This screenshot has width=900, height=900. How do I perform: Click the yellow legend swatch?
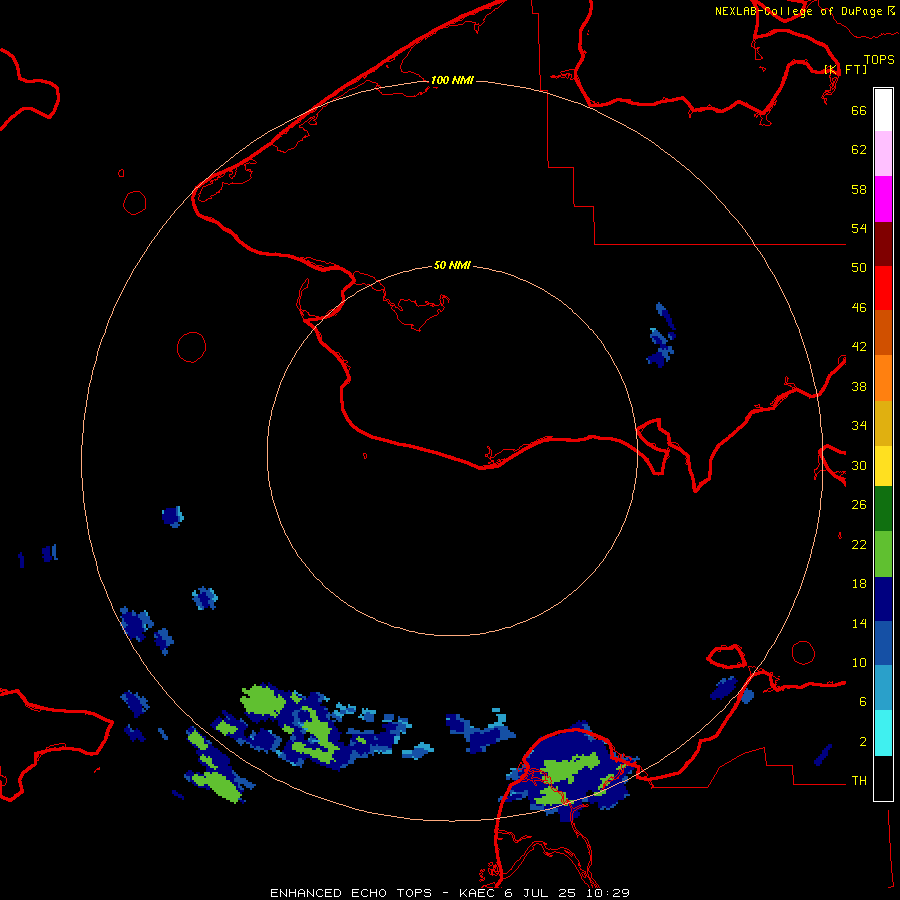click(883, 466)
